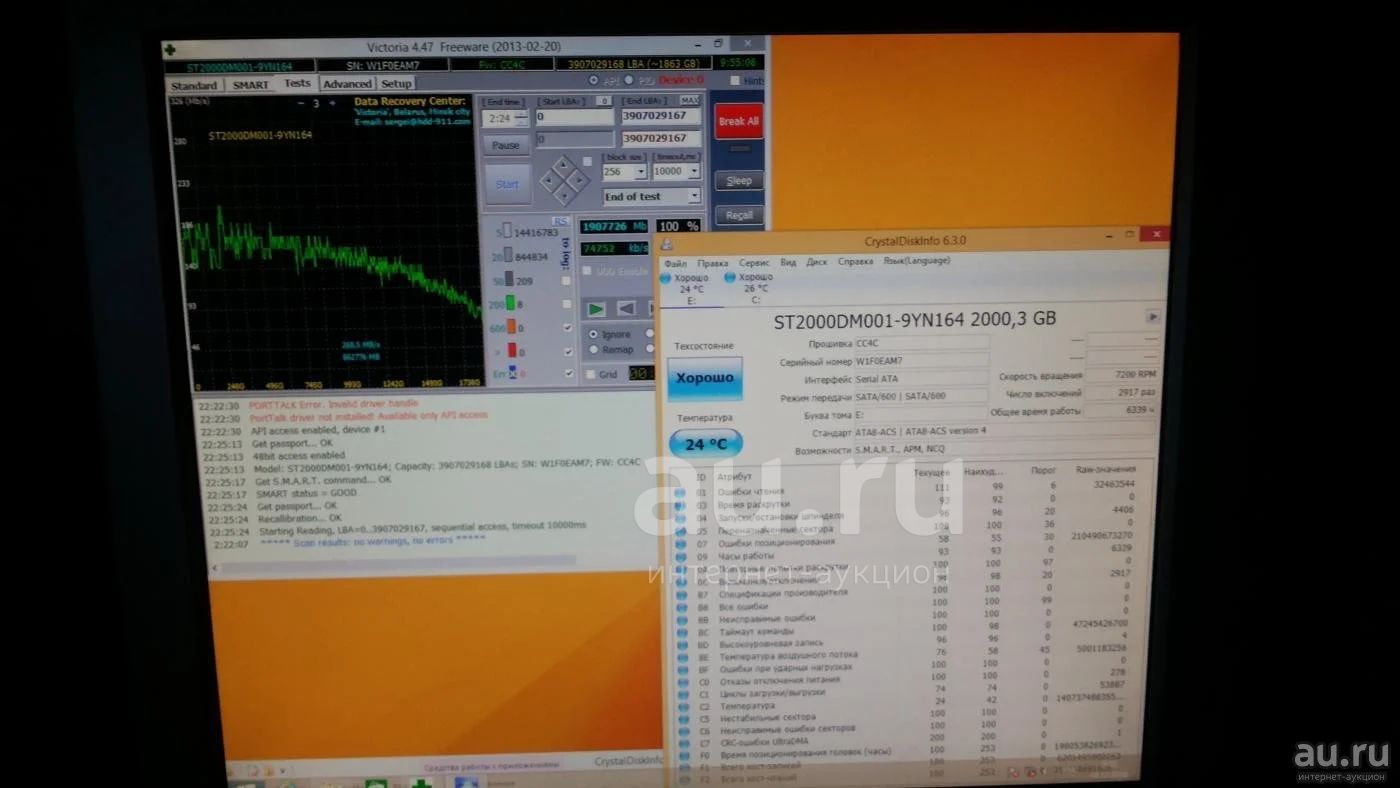Open the Файл menu
The width and height of the screenshot is (1400, 788).
pyautogui.click(x=675, y=264)
